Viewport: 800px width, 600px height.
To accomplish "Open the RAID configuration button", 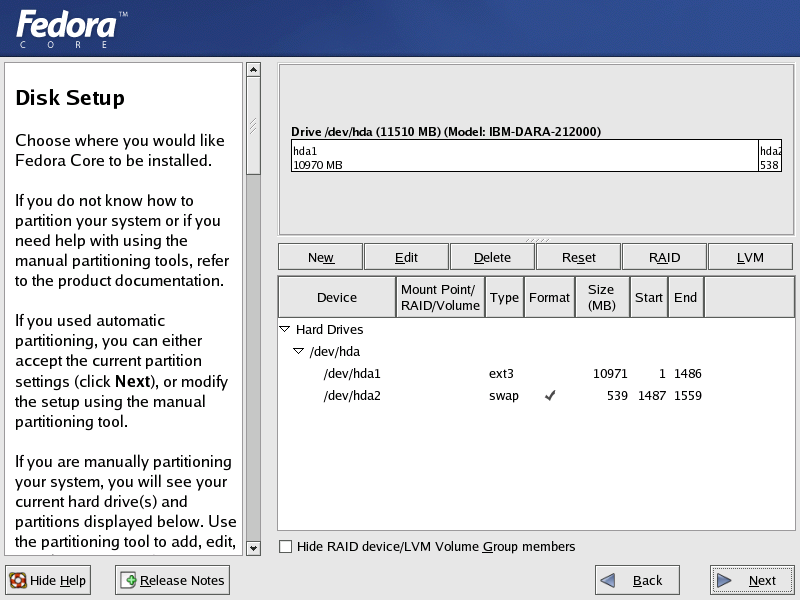I will (664, 257).
